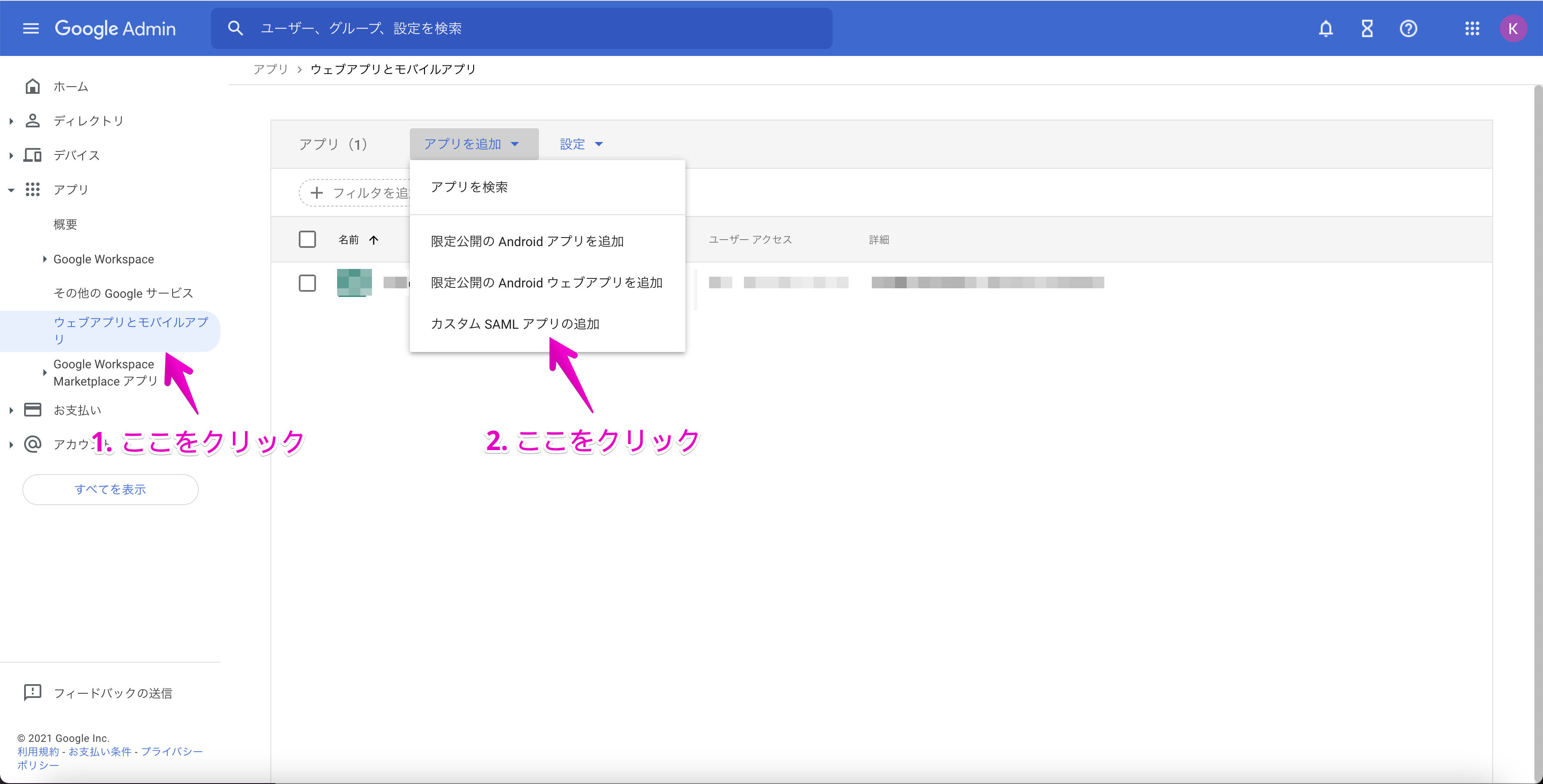Viewport: 1543px width, 784px height.
Task: Select ウェブアプリとモバイルアプリ sidebar item
Action: pos(110,331)
